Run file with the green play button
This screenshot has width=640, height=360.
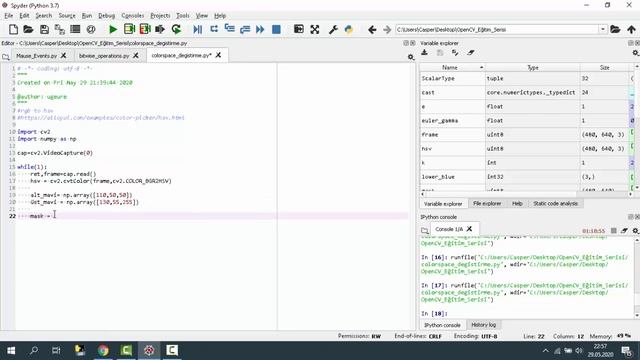click(113, 29)
